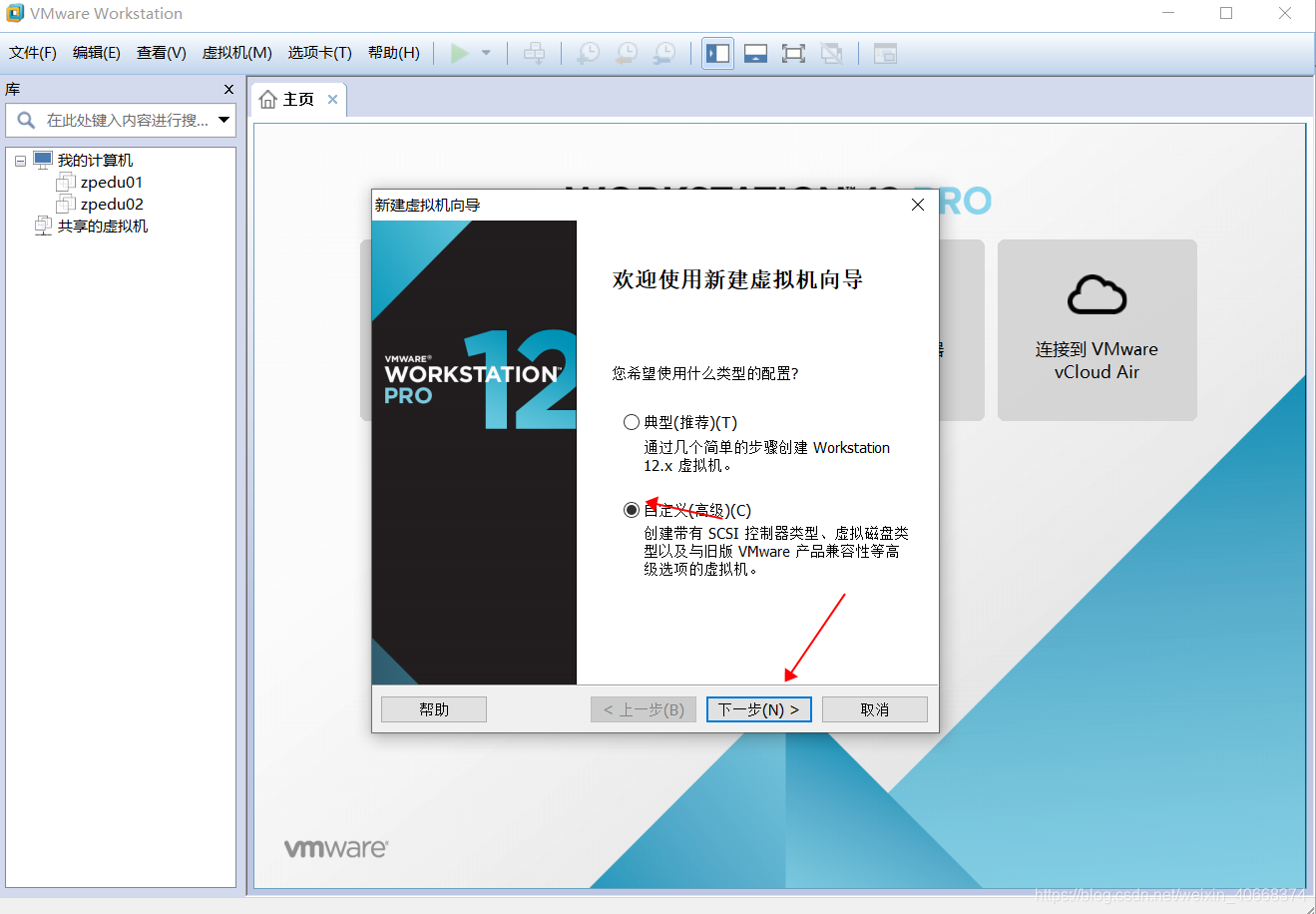1316x914 pixels.
Task: Click the unity mode toolbar icon
Action: [831, 53]
